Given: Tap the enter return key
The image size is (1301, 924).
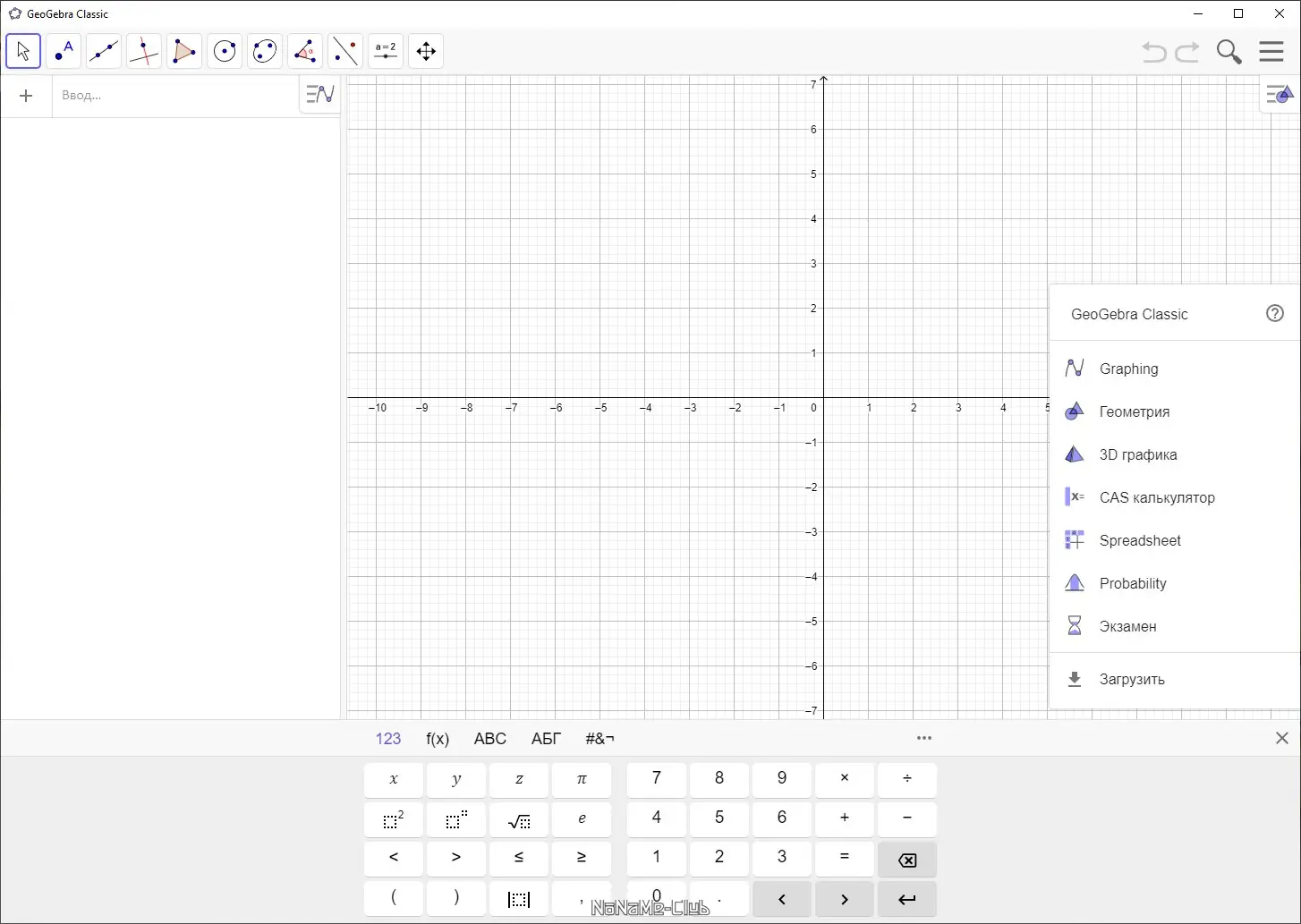Looking at the screenshot, I should tap(907, 899).
